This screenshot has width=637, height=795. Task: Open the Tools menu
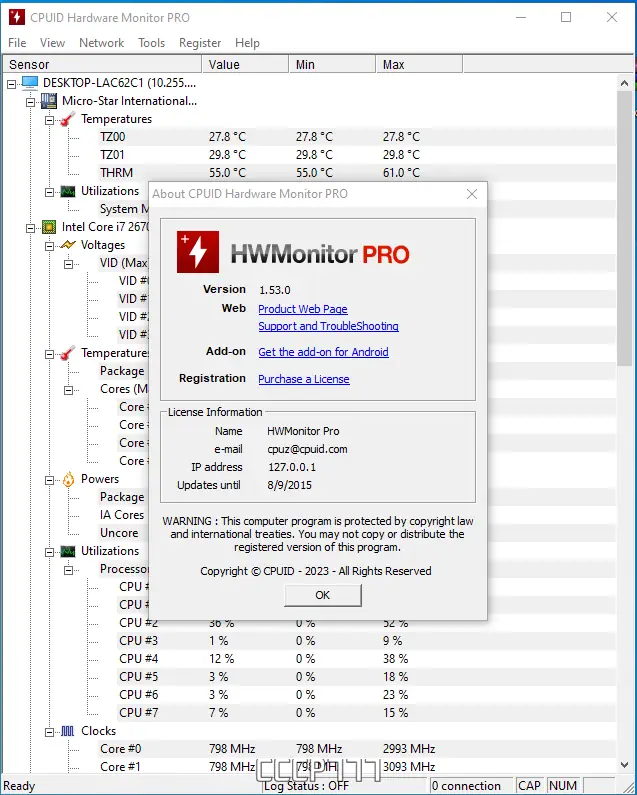tap(152, 43)
